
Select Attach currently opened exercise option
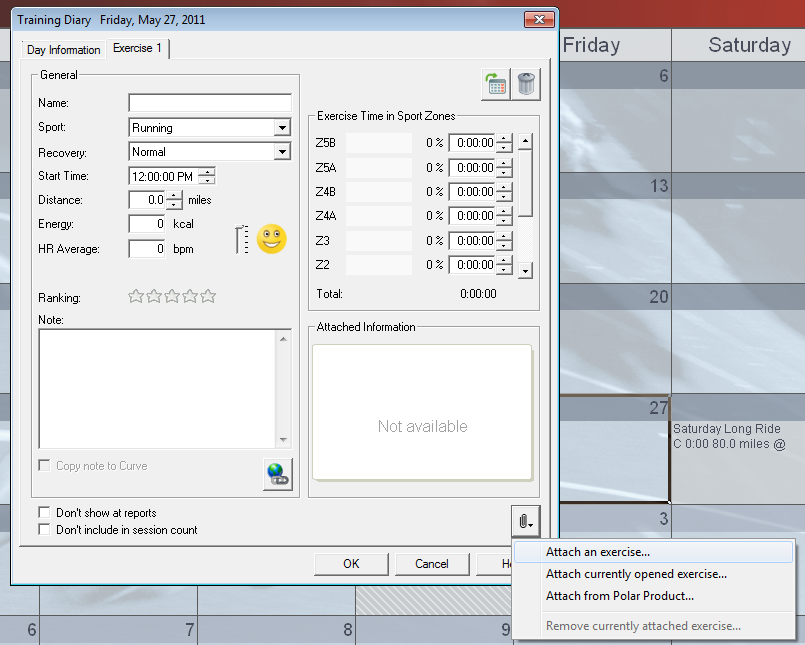click(636, 574)
